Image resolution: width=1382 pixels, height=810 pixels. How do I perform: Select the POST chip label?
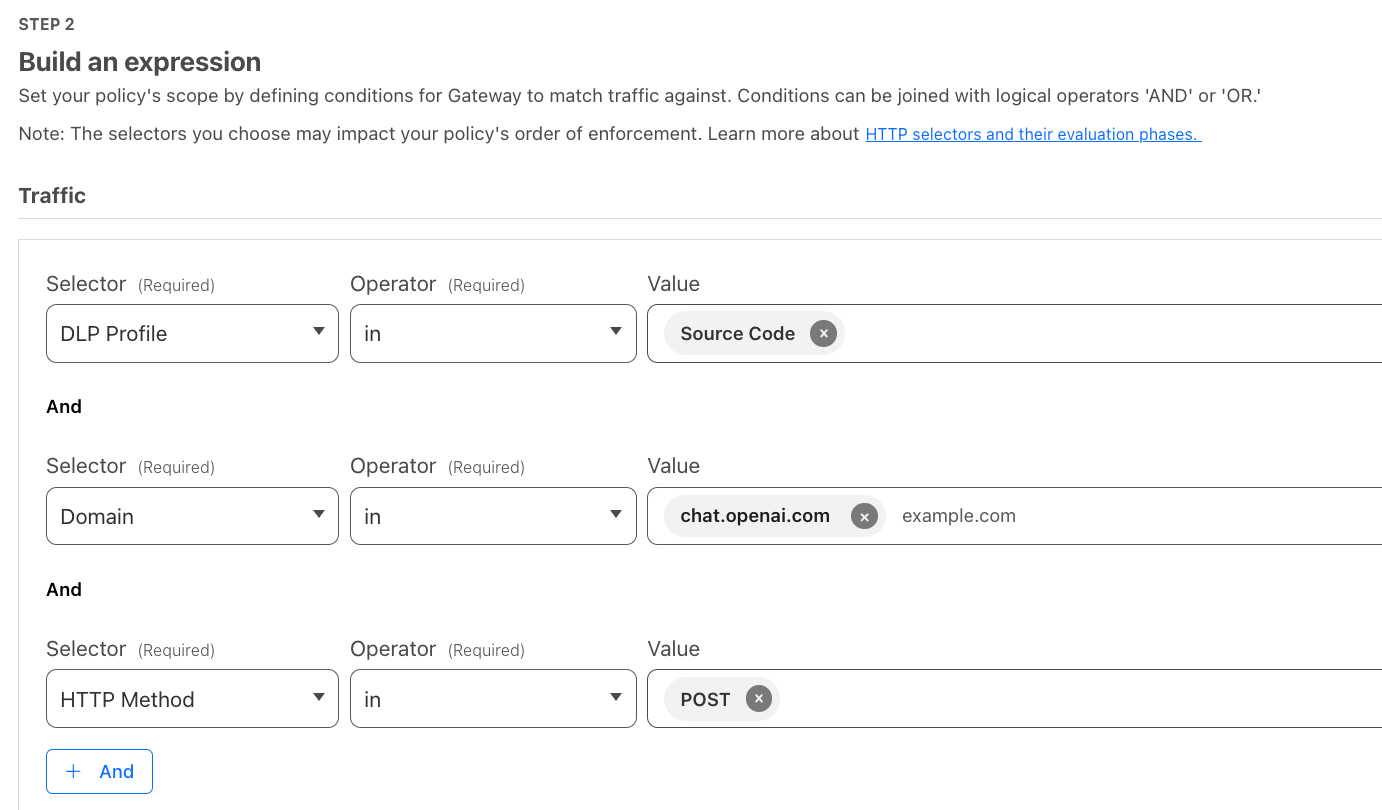[x=705, y=699]
